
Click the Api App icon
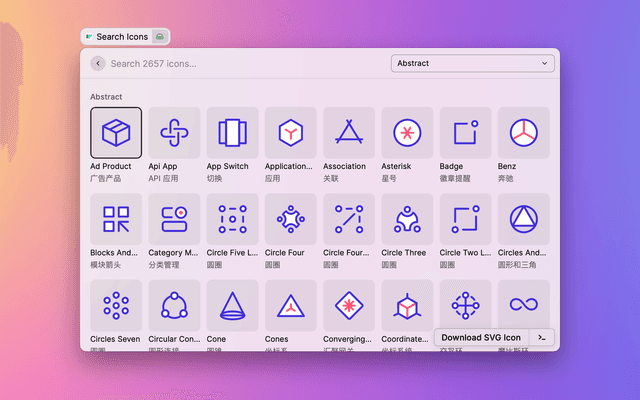pos(174,133)
